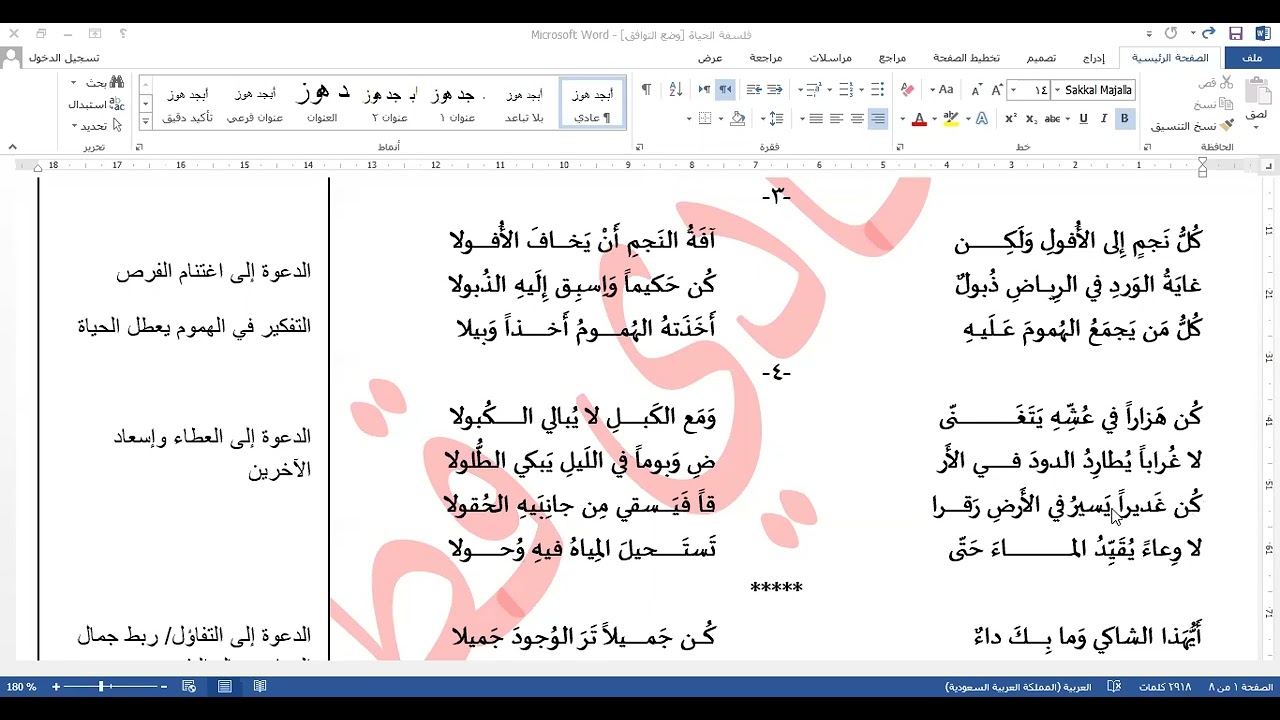
Task: Switch to the تصميم (Design) tab
Action: point(1041,58)
